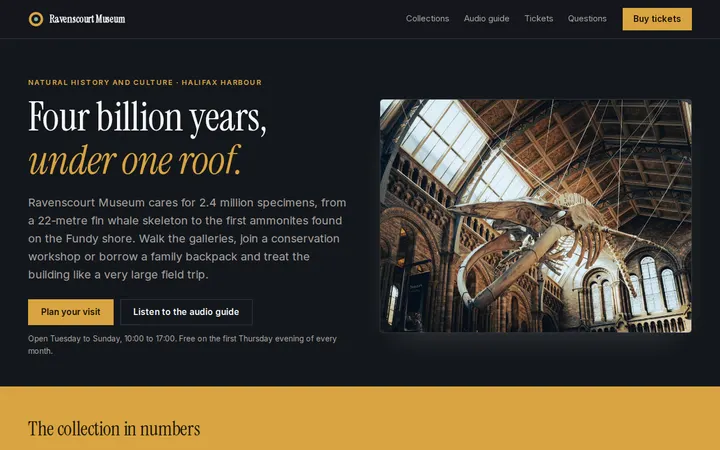Click the 'Natural history and culture · Halifax Harbour' tagline
This screenshot has height=450, width=720.
145,83
